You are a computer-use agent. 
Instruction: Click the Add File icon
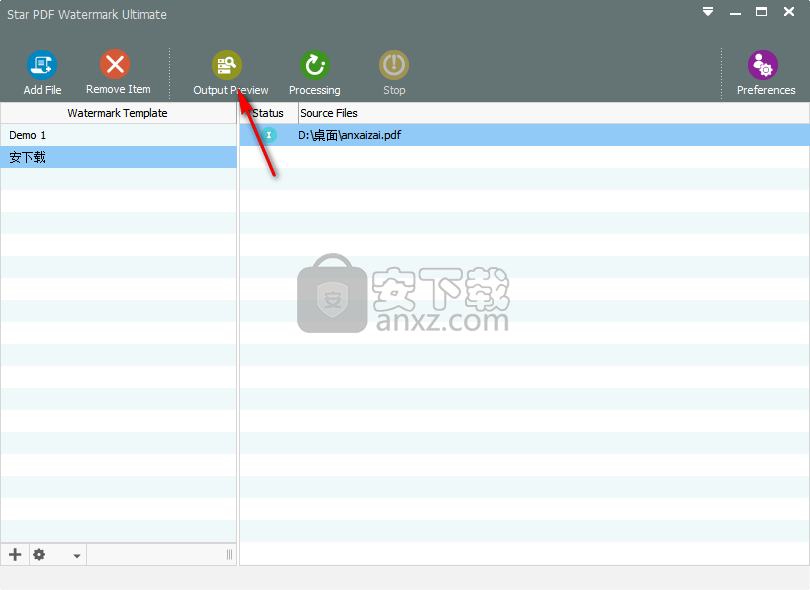(x=42, y=65)
